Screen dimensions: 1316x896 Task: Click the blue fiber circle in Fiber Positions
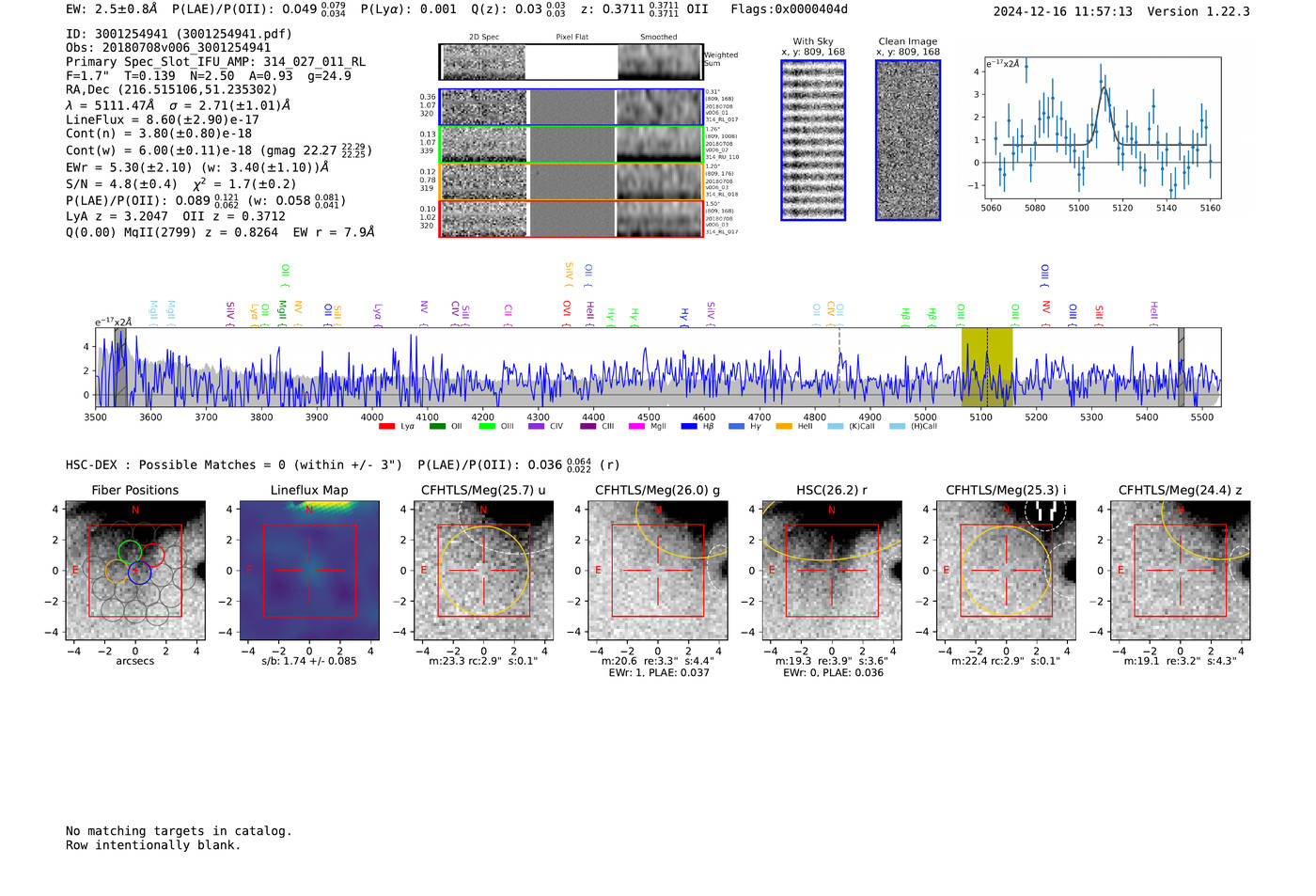click(x=140, y=572)
